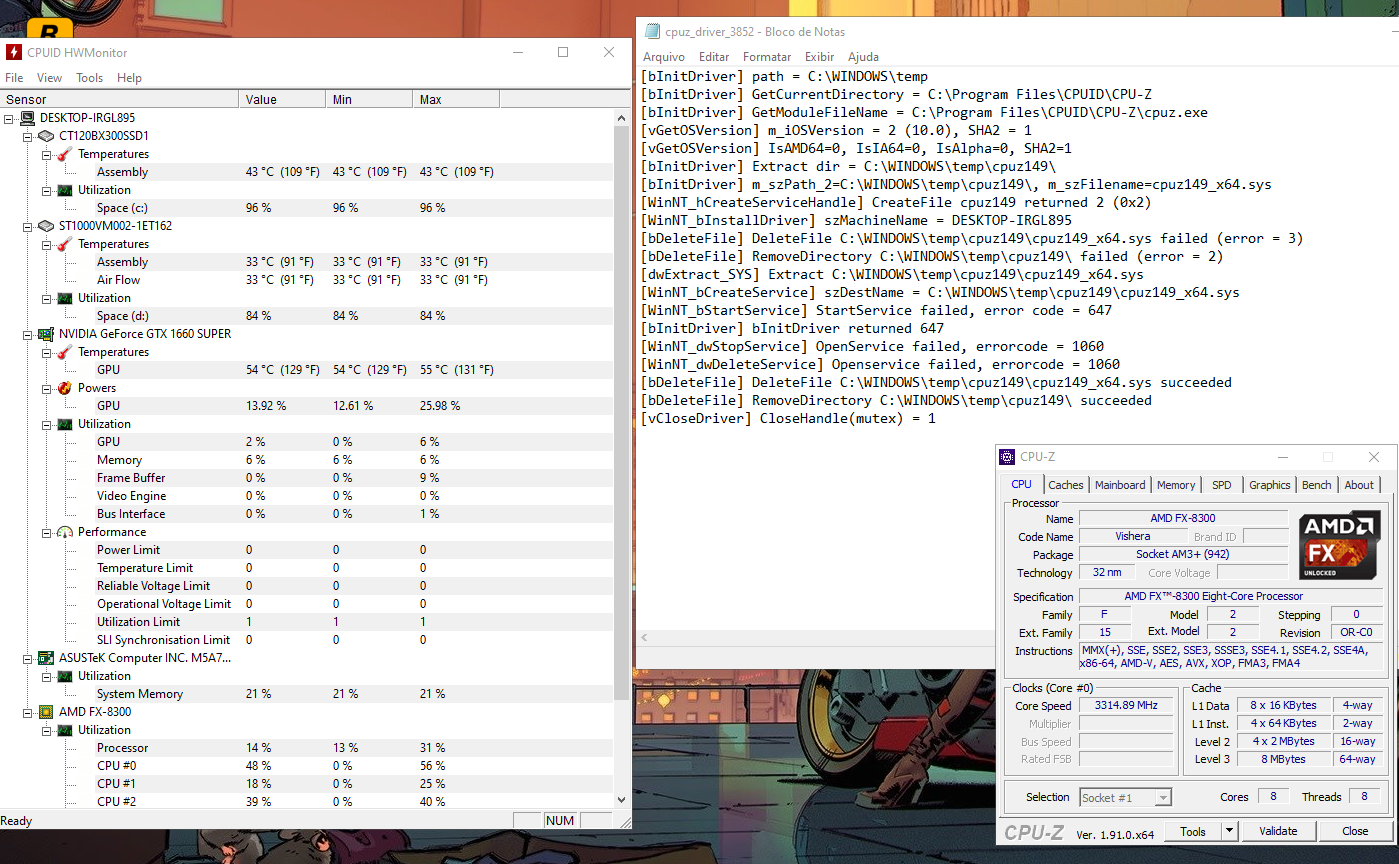Click the Sensor column header
Image resolution: width=1399 pixels, height=864 pixels.
[x=120, y=99]
